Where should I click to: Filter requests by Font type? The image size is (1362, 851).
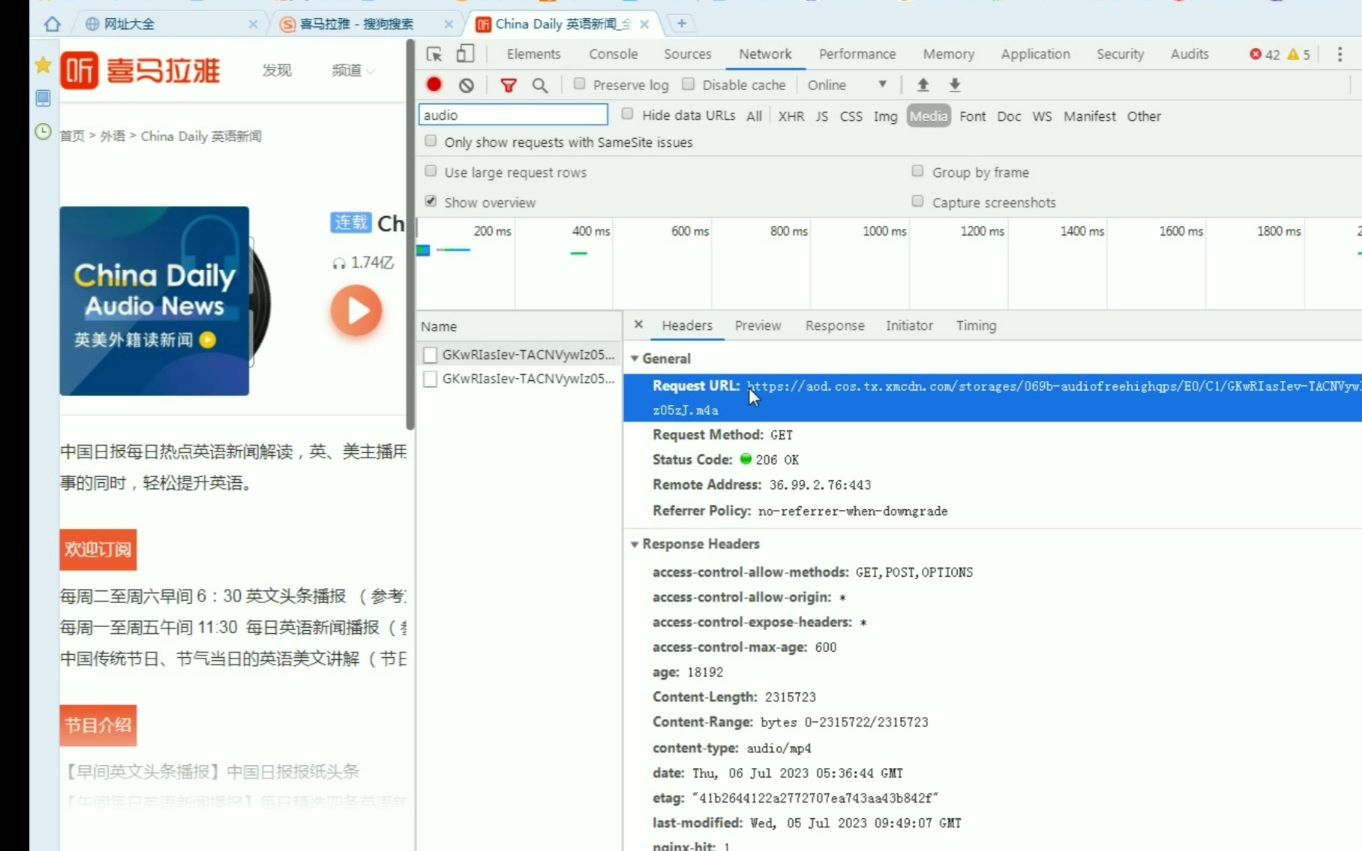click(972, 116)
